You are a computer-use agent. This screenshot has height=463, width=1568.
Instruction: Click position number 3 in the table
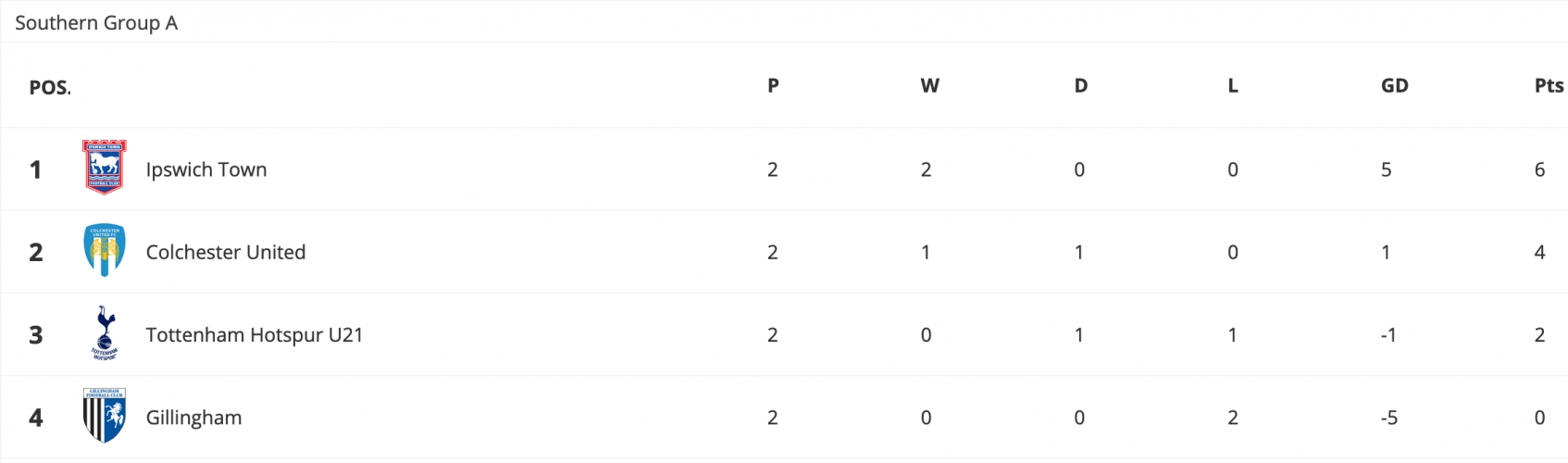pyautogui.click(x=36, y=335)
